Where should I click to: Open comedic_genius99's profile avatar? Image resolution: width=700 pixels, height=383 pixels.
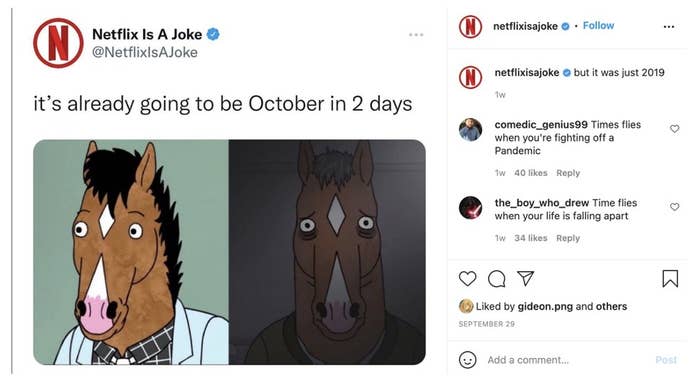click(x=471, y=130)
